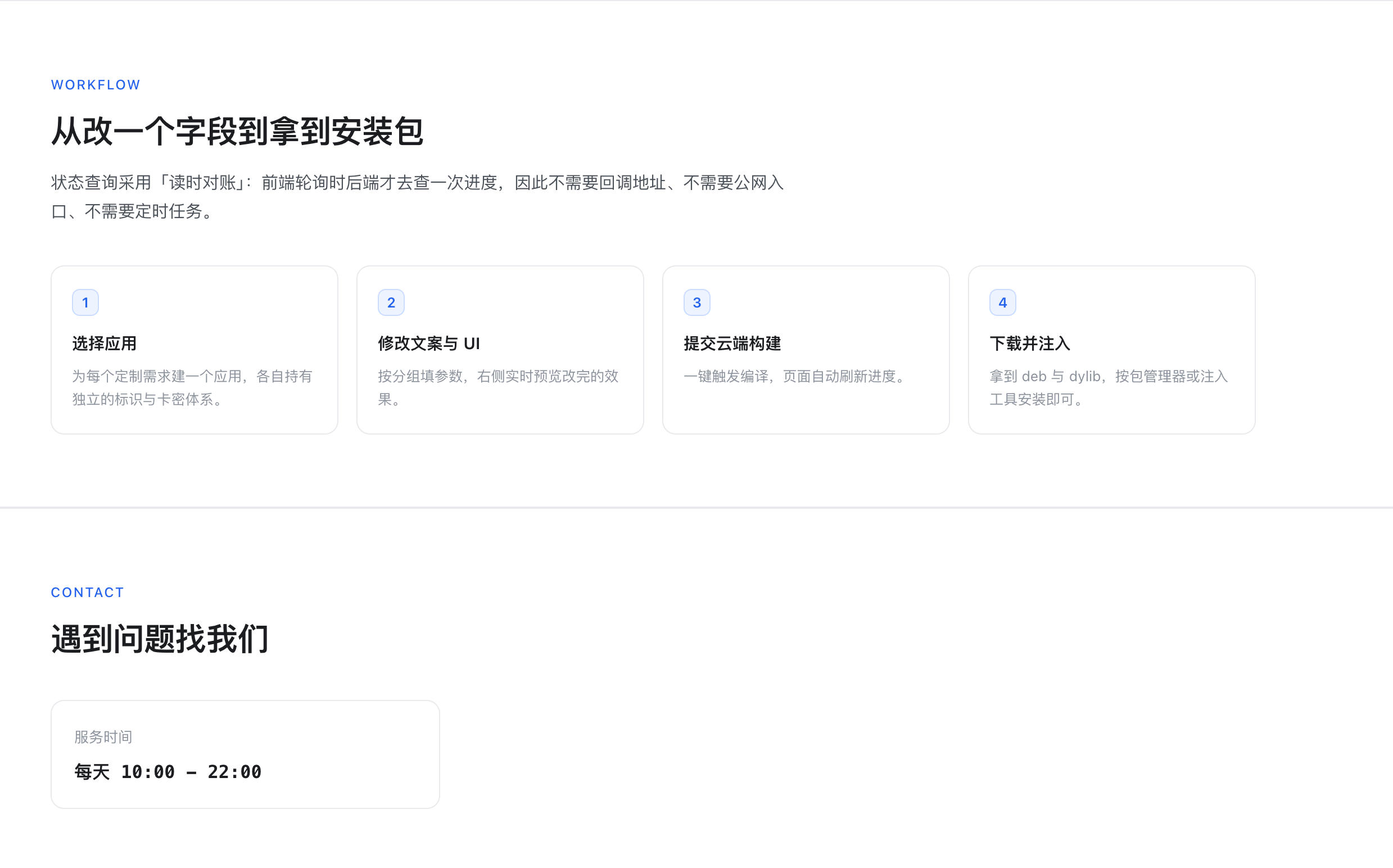Screen dimensions: 1393x868
Task: Select the 选择应用 card title
Action: (105, 343)
